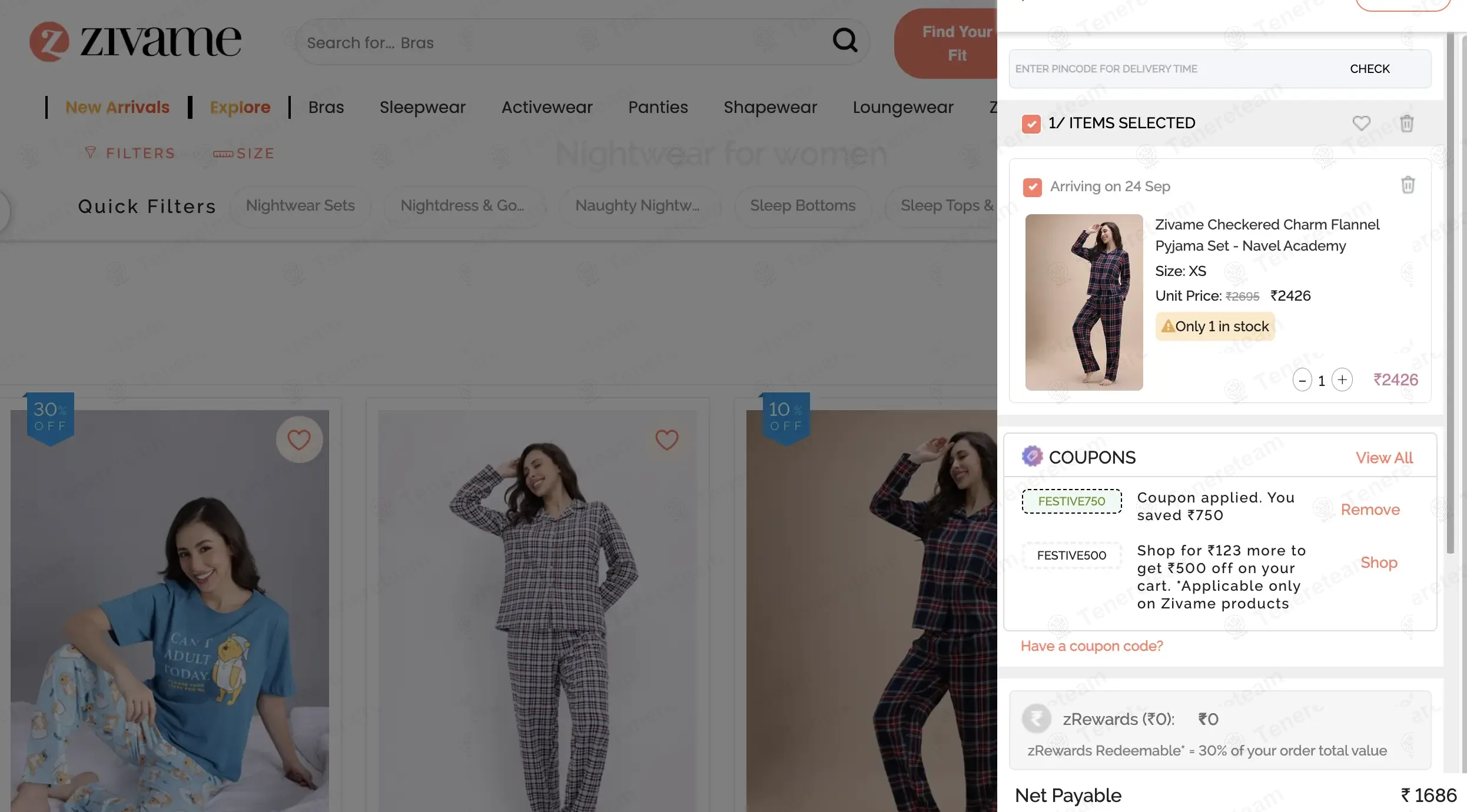Click the search magnifier icon
The image size is (1467, 812).
(x=845, y=40)
